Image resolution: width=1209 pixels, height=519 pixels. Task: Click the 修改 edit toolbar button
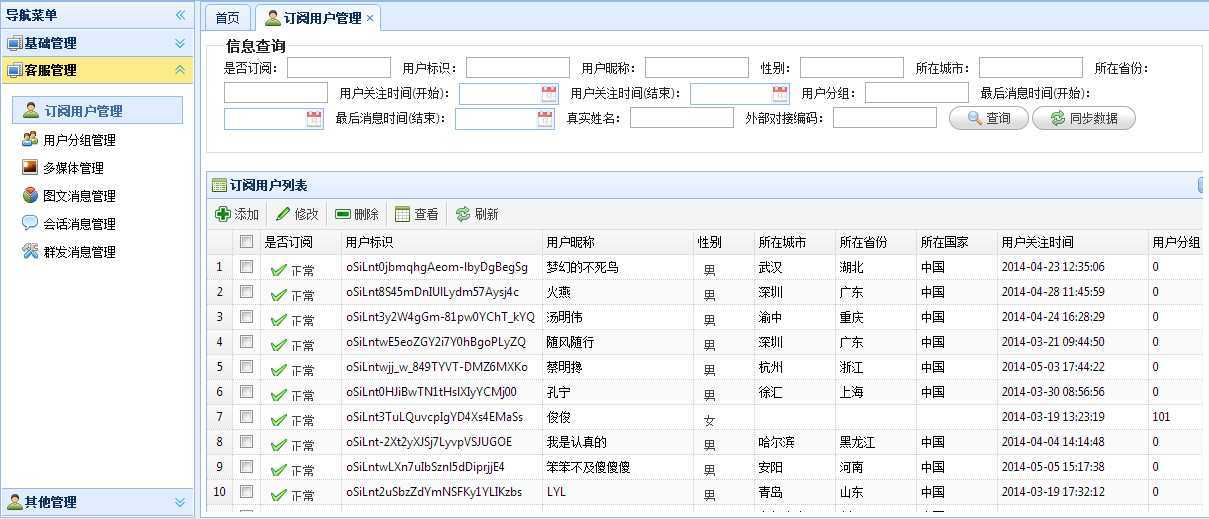point(297,214)
